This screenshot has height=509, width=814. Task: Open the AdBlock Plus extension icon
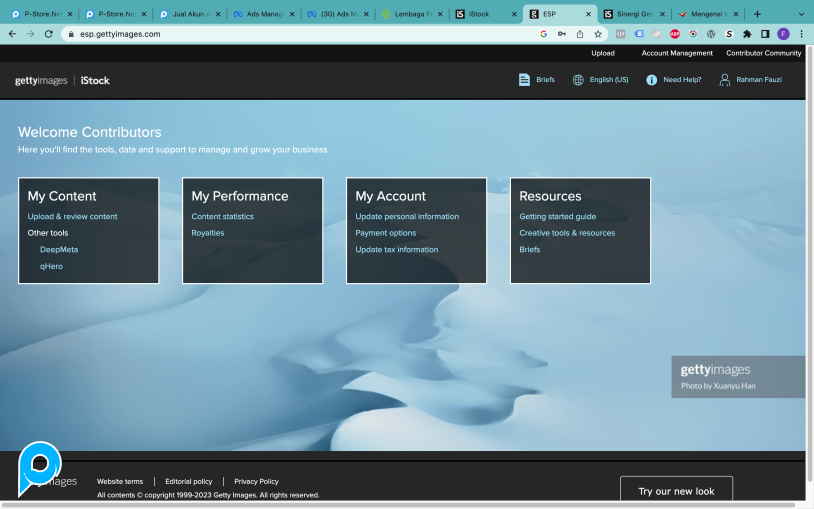click(x=675, y=34)
